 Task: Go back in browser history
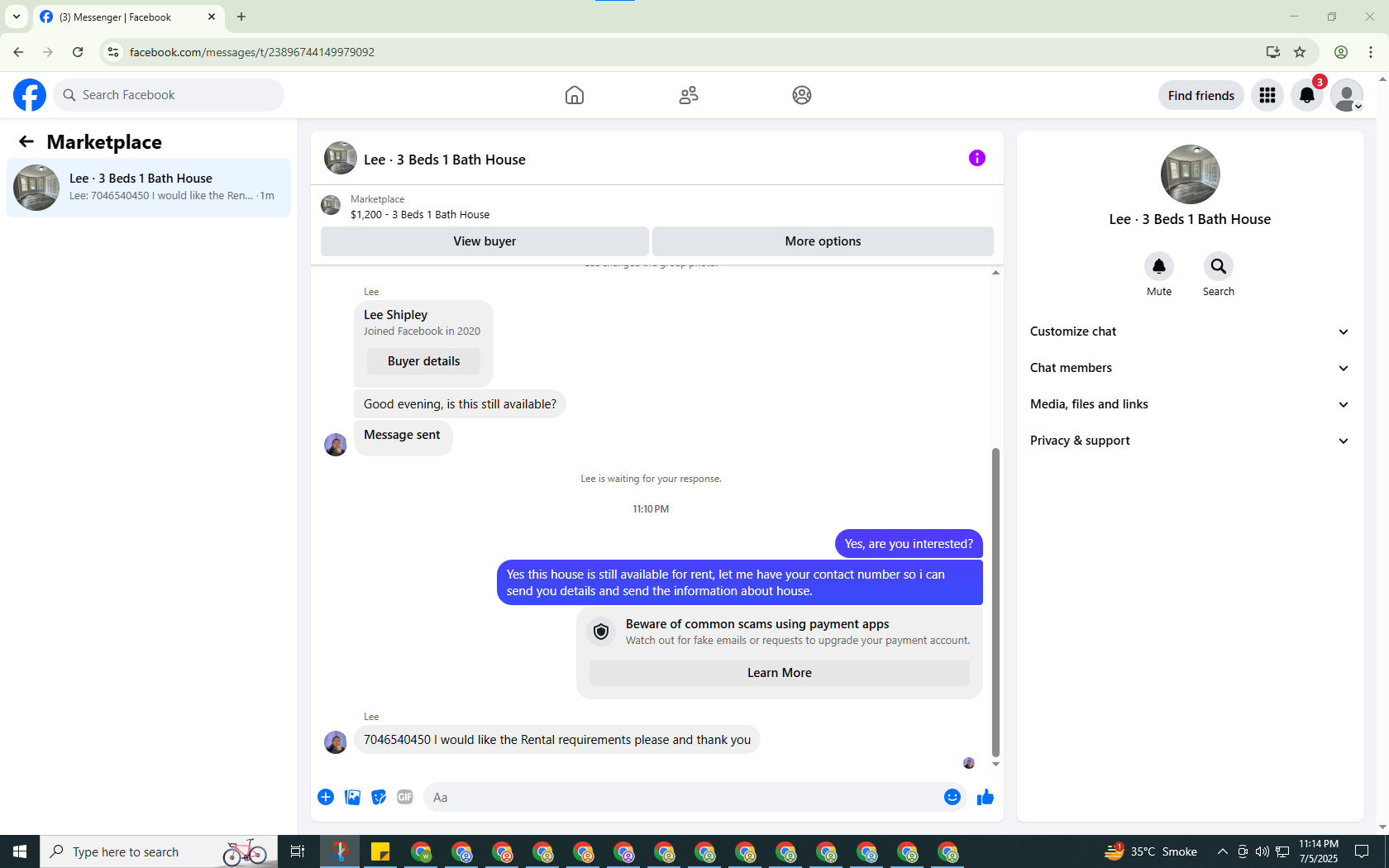[18, 52]
